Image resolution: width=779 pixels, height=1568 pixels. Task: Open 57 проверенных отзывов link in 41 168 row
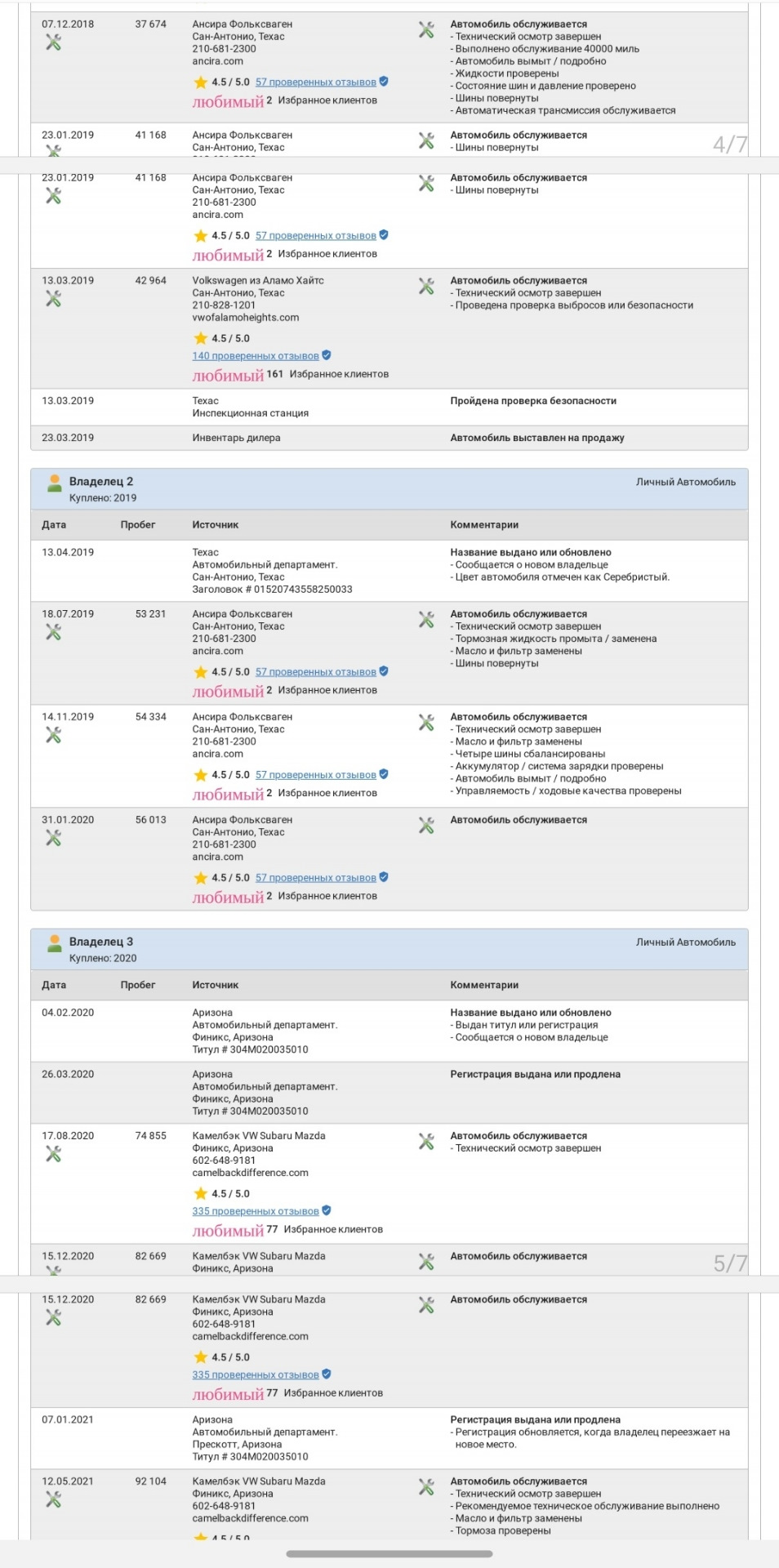click(315, 236)
